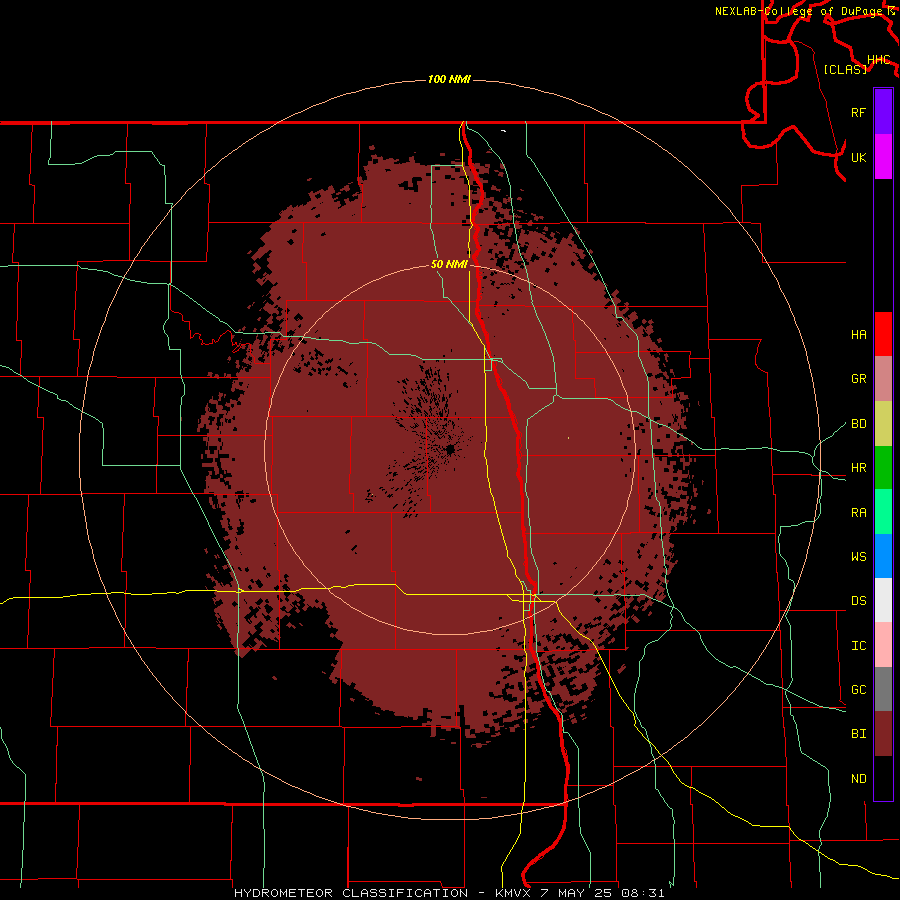Click the GC legend label
900x900 pixels.
pyautogui.click(x=858, y=690)
